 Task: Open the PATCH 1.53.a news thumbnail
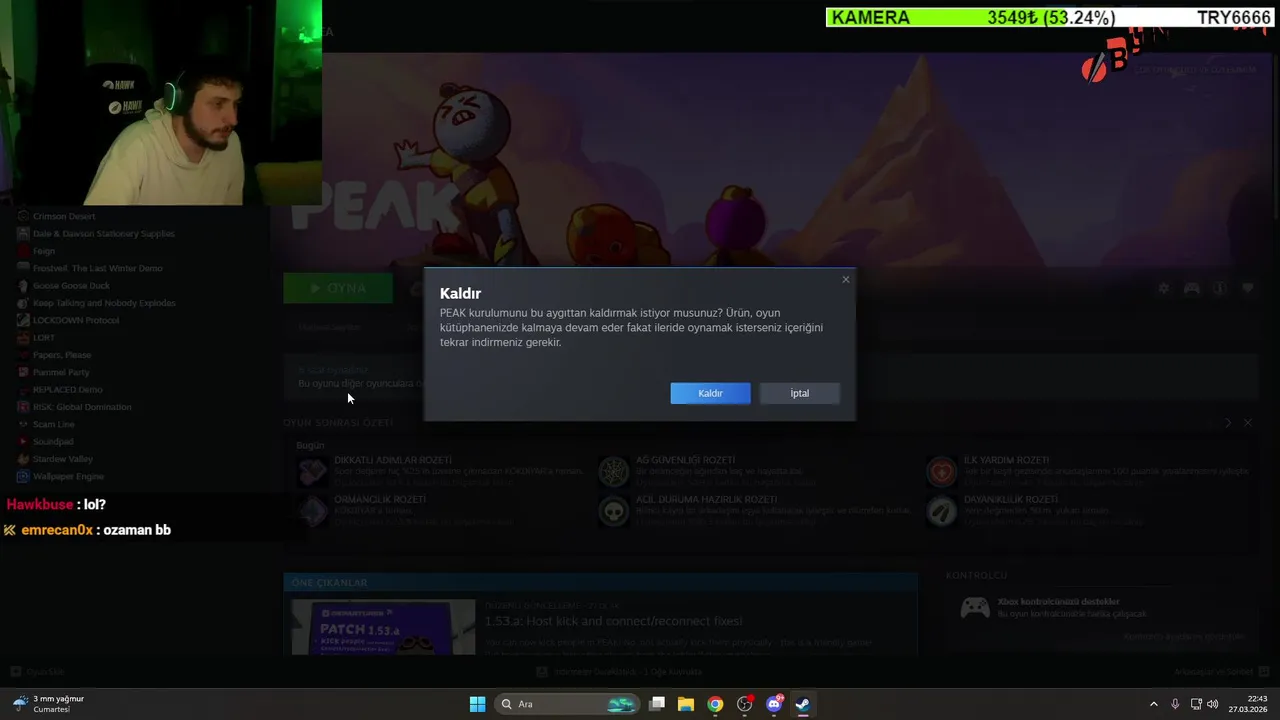pos(383,627)
